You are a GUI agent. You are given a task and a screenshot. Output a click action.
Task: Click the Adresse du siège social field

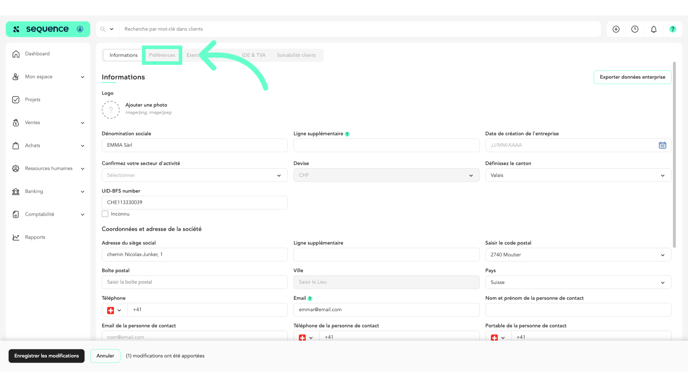coord(194,254)
